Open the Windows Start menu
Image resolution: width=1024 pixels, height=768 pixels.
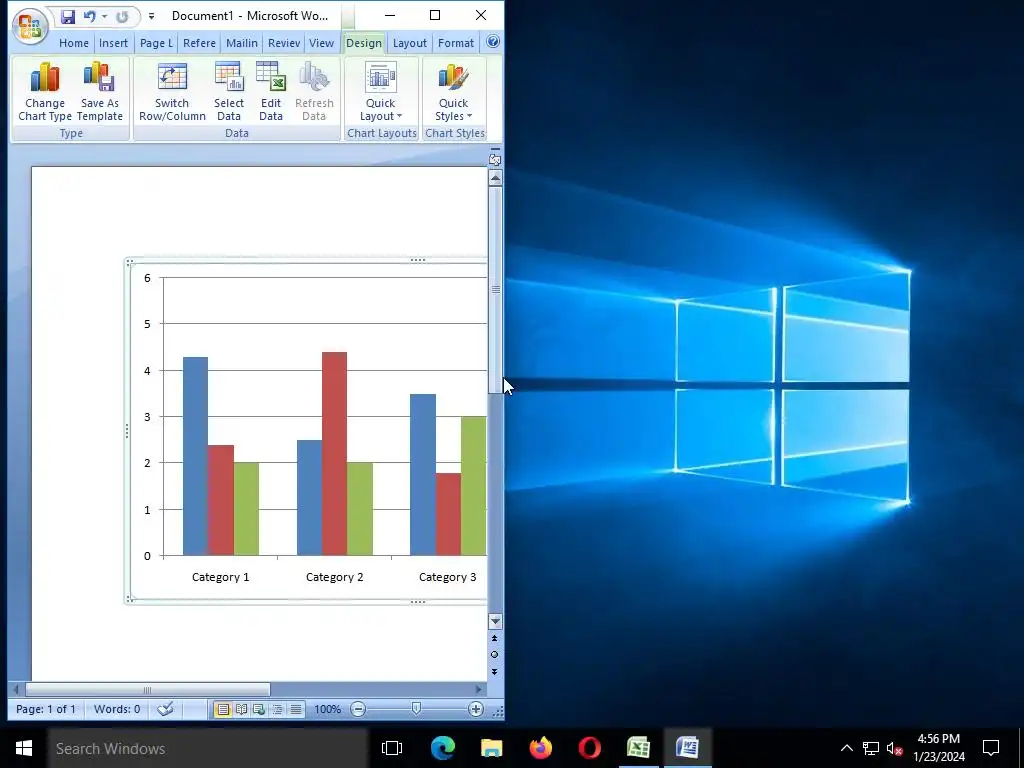point(24,748)
